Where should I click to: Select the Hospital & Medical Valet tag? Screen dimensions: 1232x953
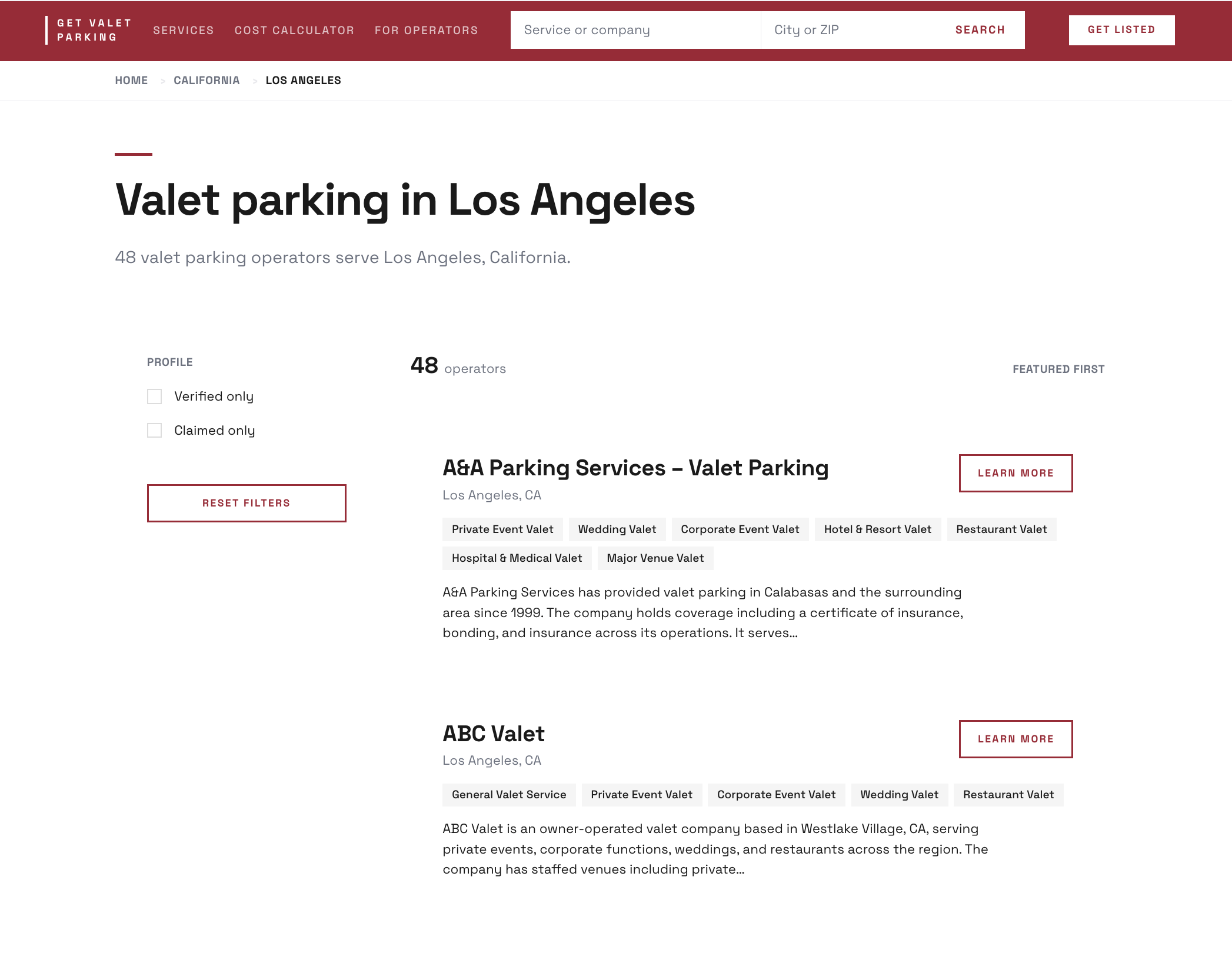point(517,558)
